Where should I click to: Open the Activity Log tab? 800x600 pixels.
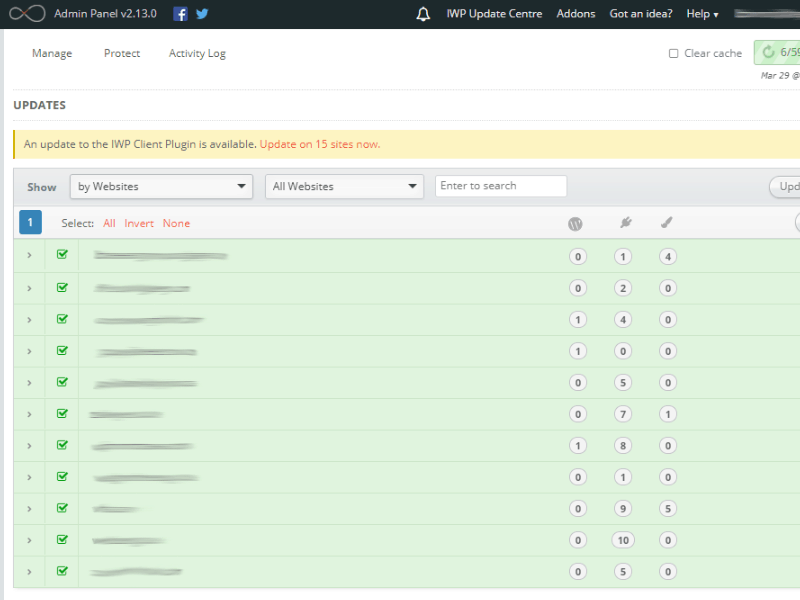pyautogui.click(x=197, y=54)
